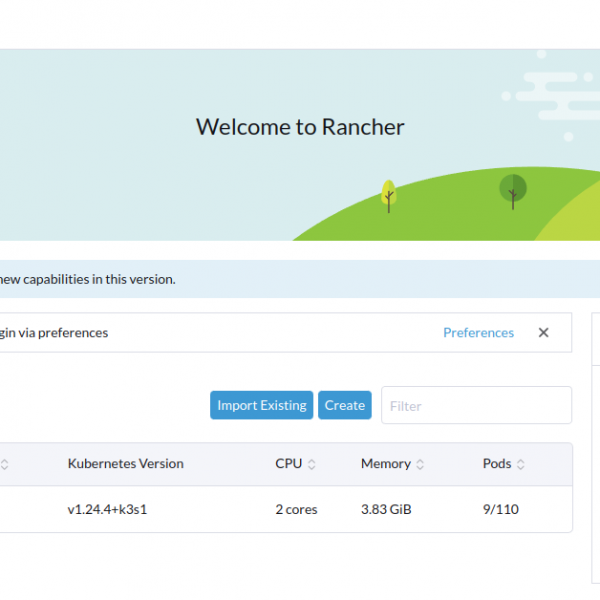Click the 2 cores CPU value

coord(296,509)
